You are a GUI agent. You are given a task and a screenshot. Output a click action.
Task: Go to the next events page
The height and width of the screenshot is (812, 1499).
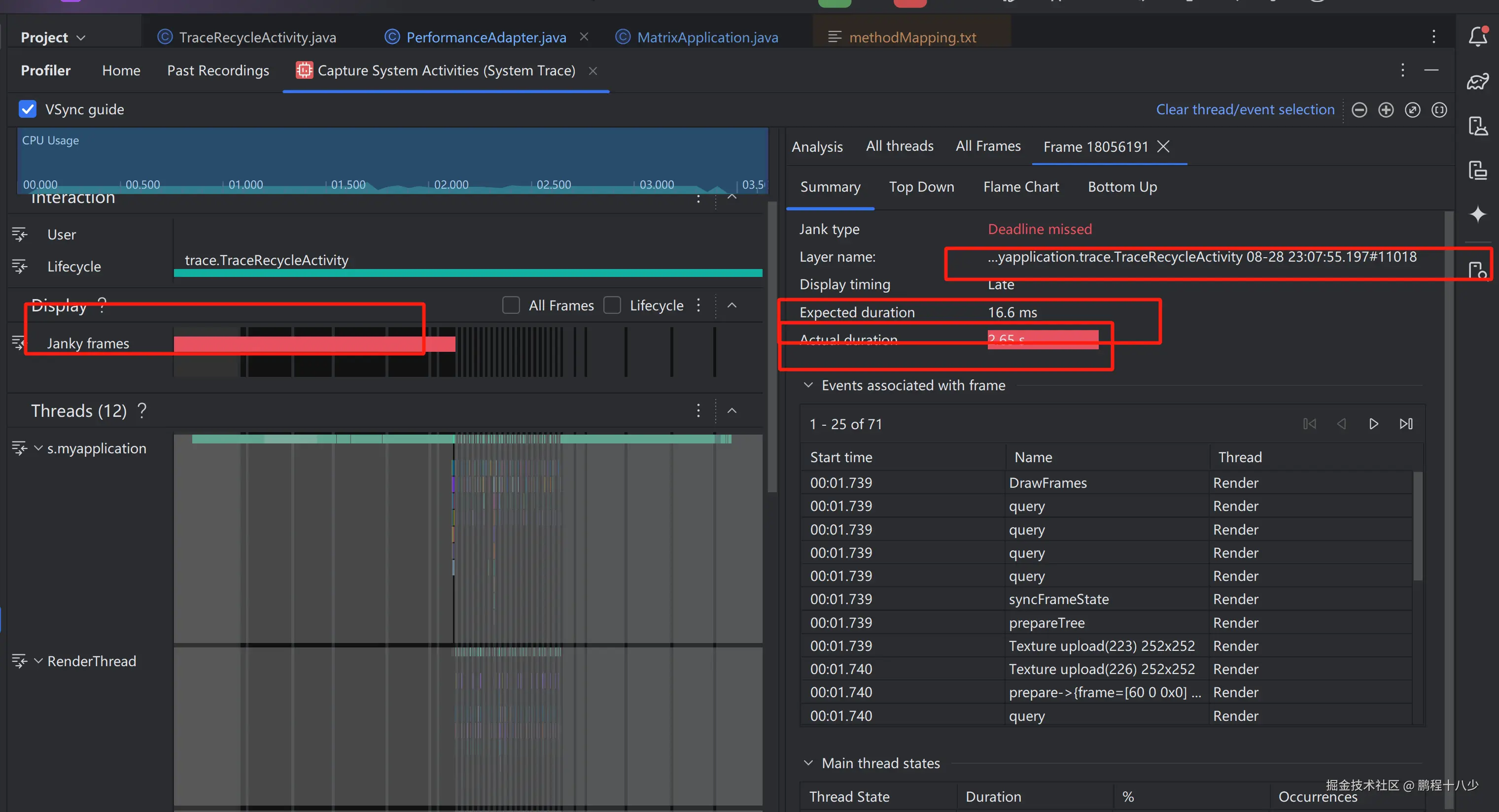pos(1373,424)
